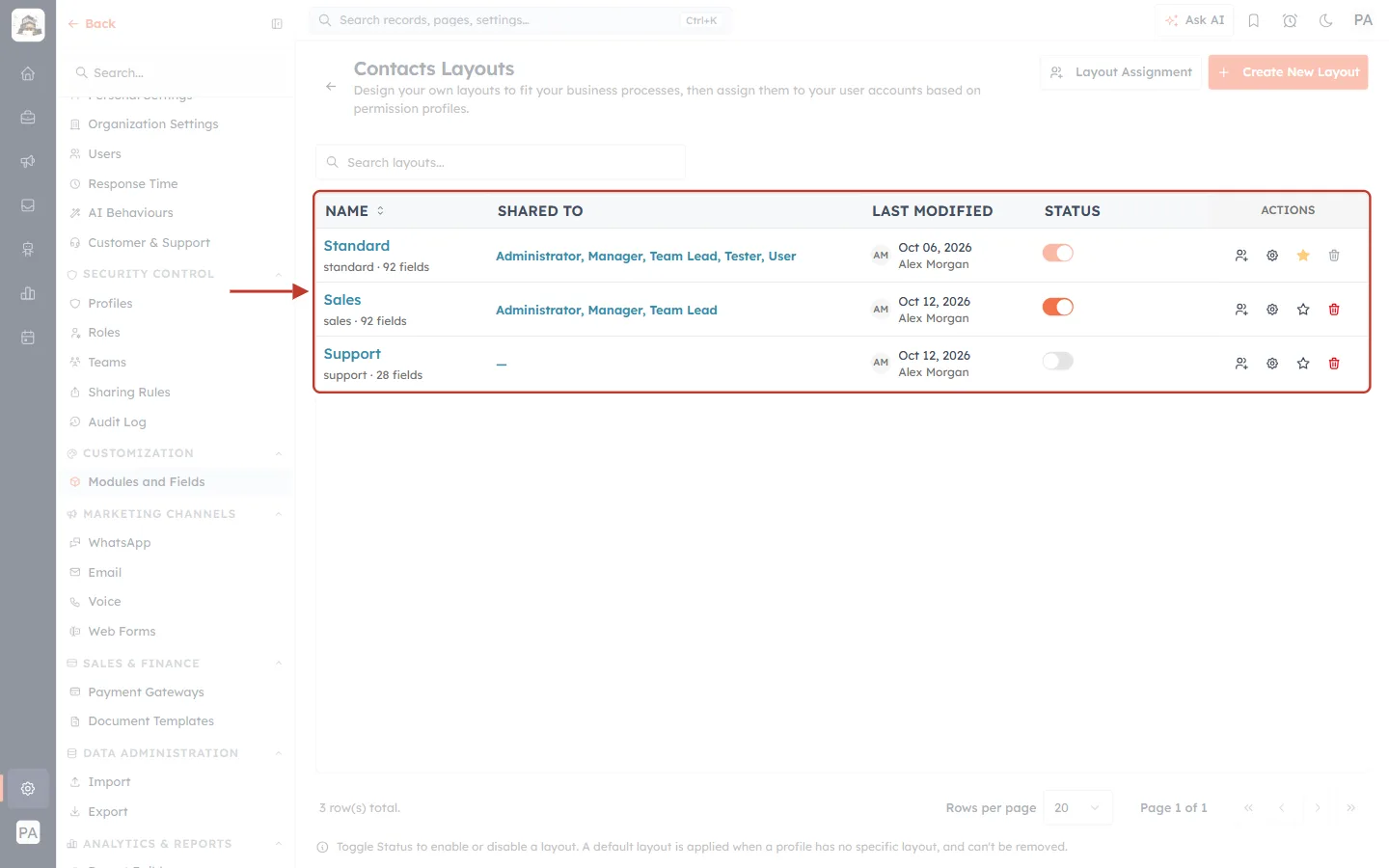The height and width of the screenshot is (868, 1389).
Task: Click the Create New Layout button
Action: [1288, 72]
